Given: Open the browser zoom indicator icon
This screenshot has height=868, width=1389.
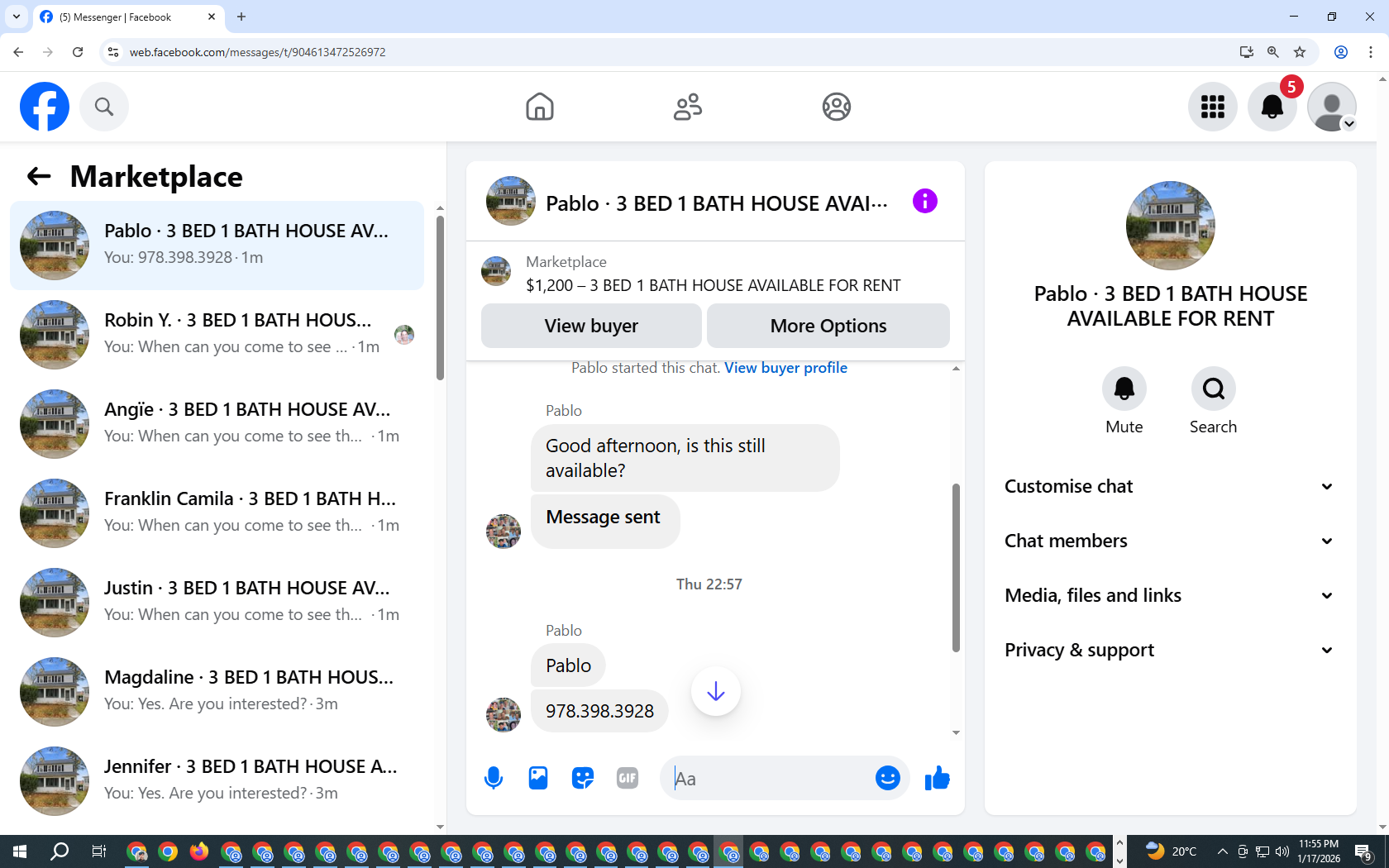Looking at the screenshot, I should point(1273,52).
